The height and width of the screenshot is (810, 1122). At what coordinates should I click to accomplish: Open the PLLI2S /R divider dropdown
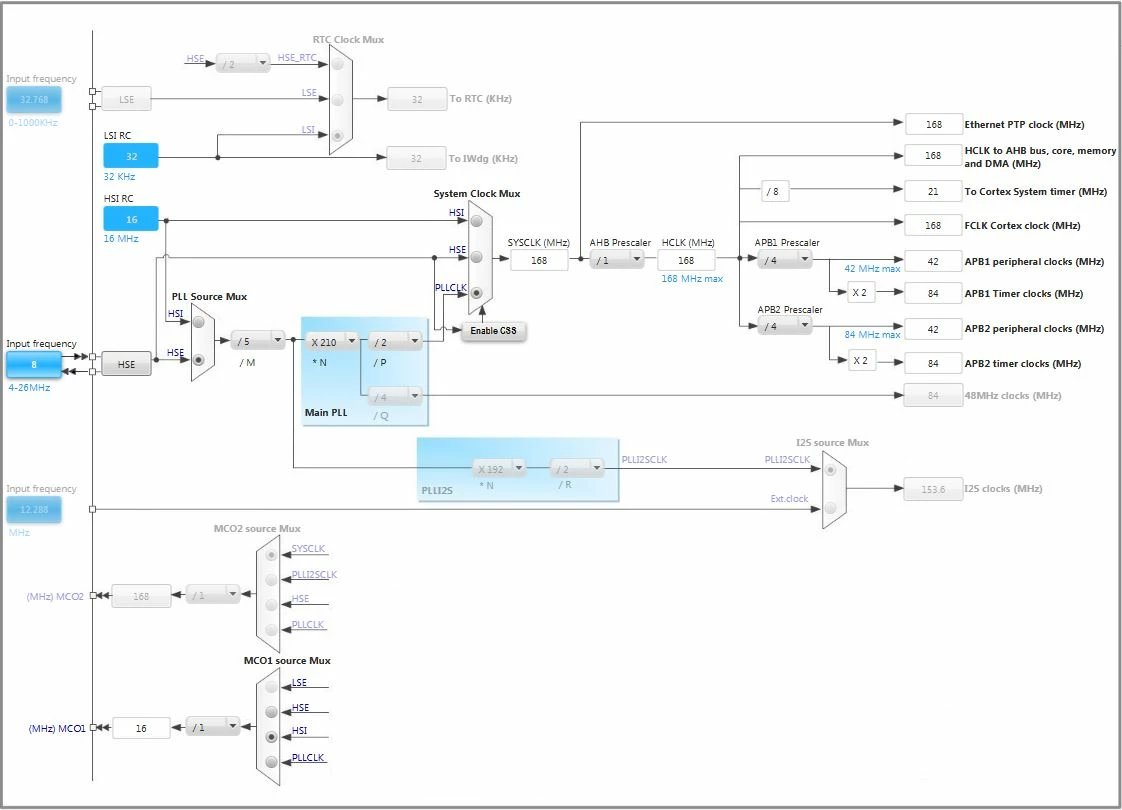577,469
